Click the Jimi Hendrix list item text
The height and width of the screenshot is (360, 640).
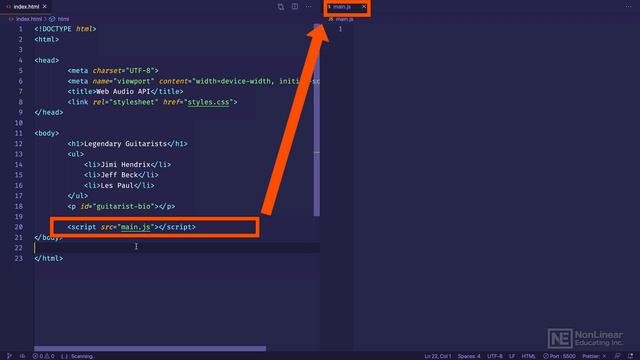pos(125,164)
